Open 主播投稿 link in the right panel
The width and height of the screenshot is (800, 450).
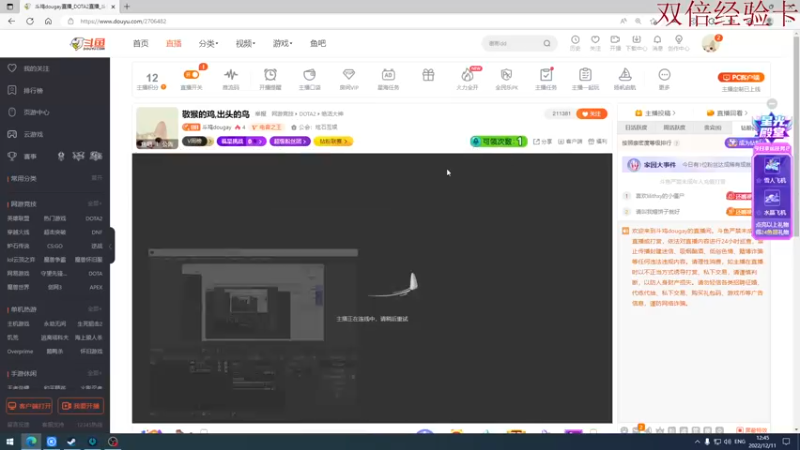pyautogui.click(x=655, y=113)
